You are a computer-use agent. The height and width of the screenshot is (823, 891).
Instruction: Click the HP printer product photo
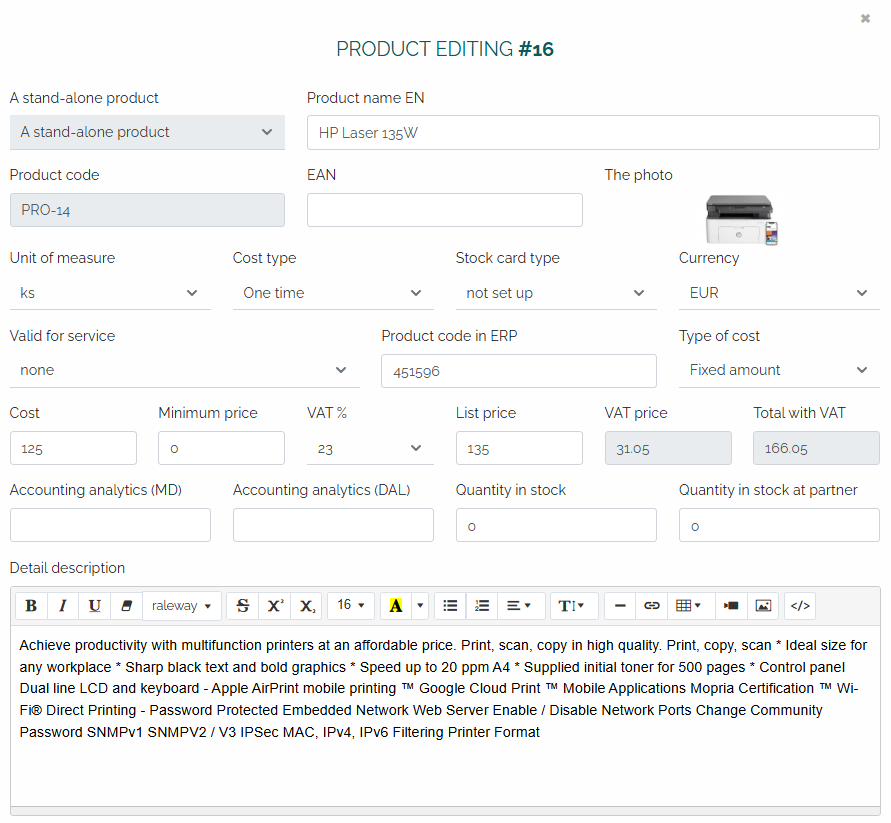[741, 219]
